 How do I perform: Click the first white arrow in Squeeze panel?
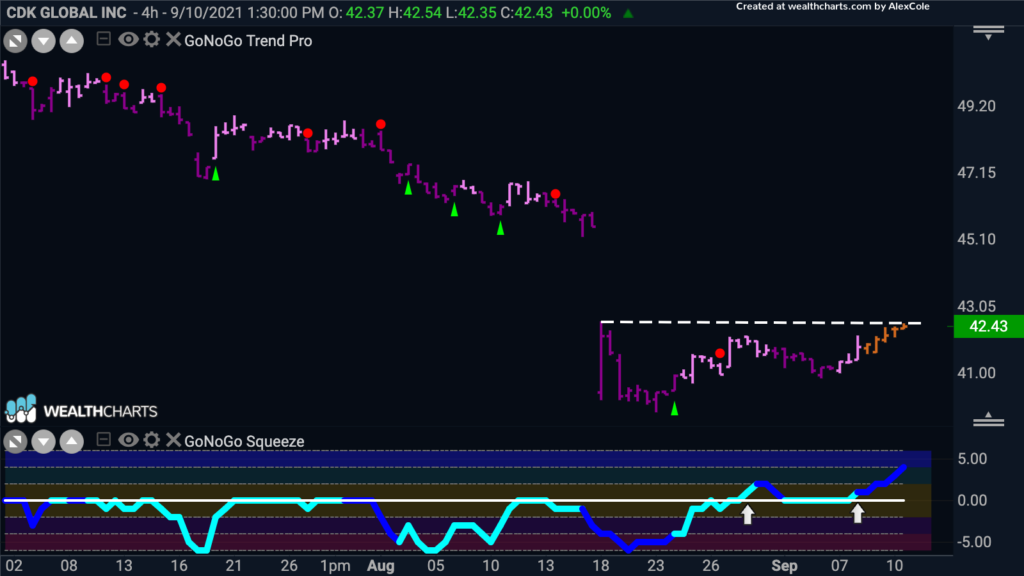click(x=748, y=514)
